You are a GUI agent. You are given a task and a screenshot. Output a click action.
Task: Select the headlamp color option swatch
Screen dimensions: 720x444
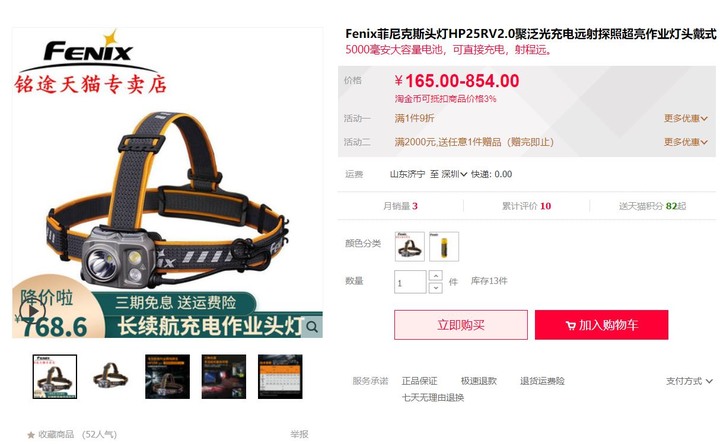[x=410, y=247]
